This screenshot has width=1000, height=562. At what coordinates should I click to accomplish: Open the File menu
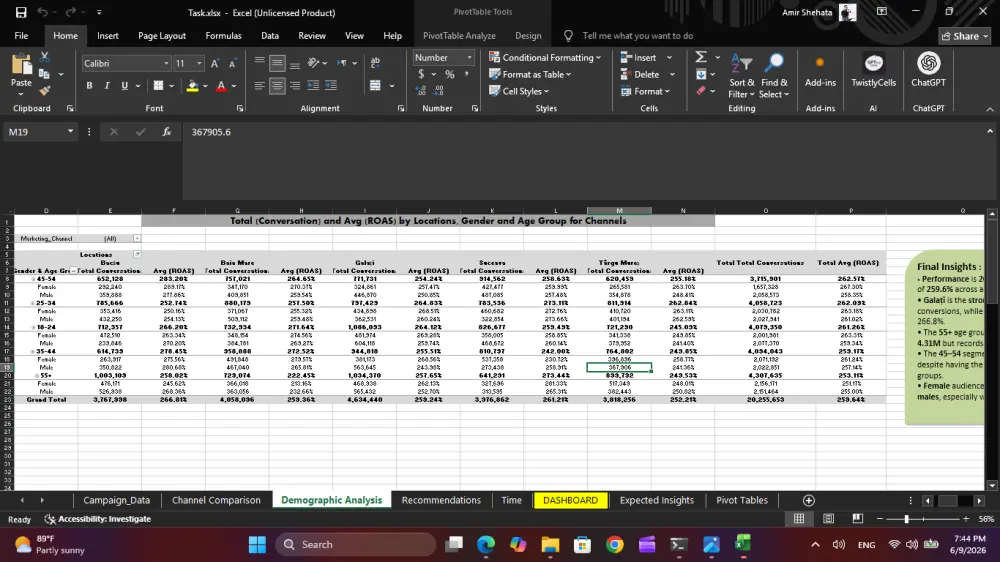[x=21, y=36]
